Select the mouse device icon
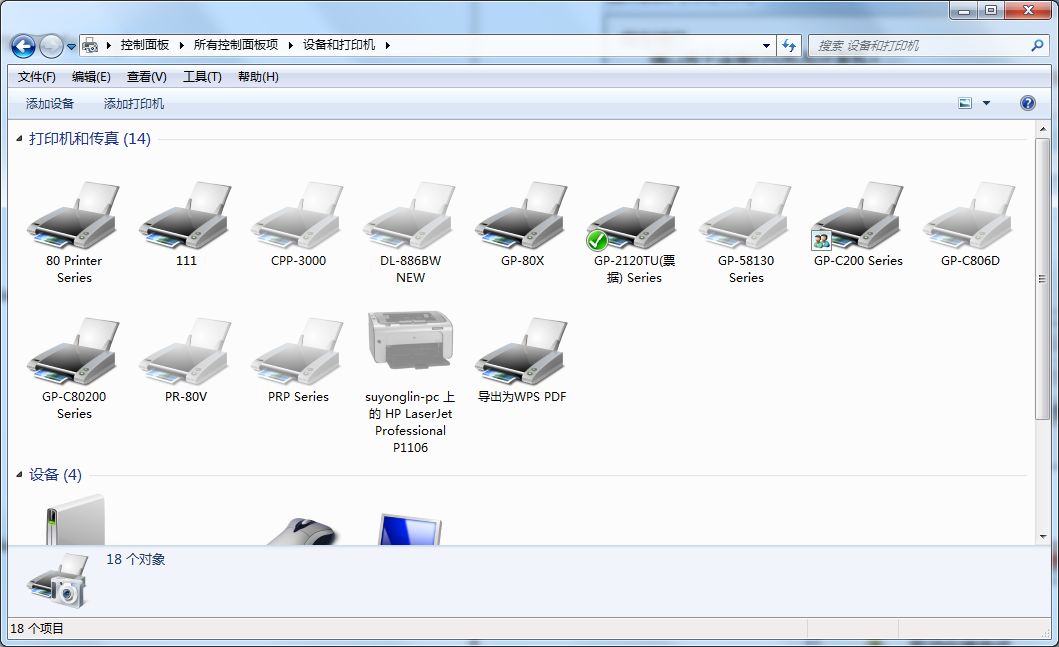The width and height of the screenshot is (1059, 647). coord(302,531)
